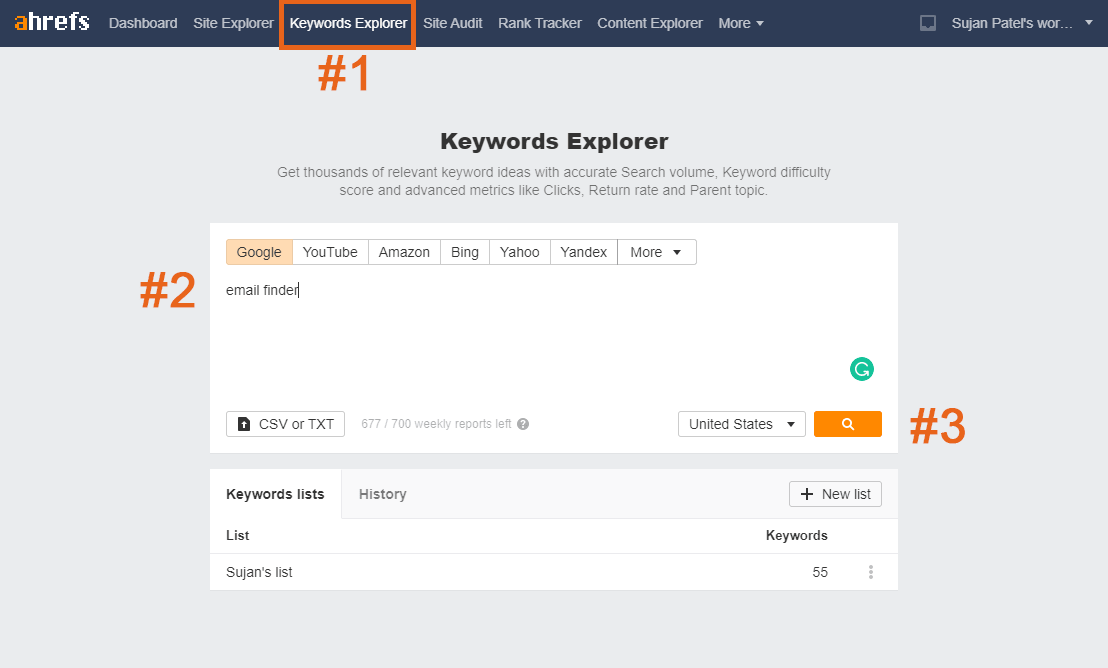Switch to the History tab
The width and height of the screenshot is (1108, 668).
pyautogui.click(x=382, y=494)
